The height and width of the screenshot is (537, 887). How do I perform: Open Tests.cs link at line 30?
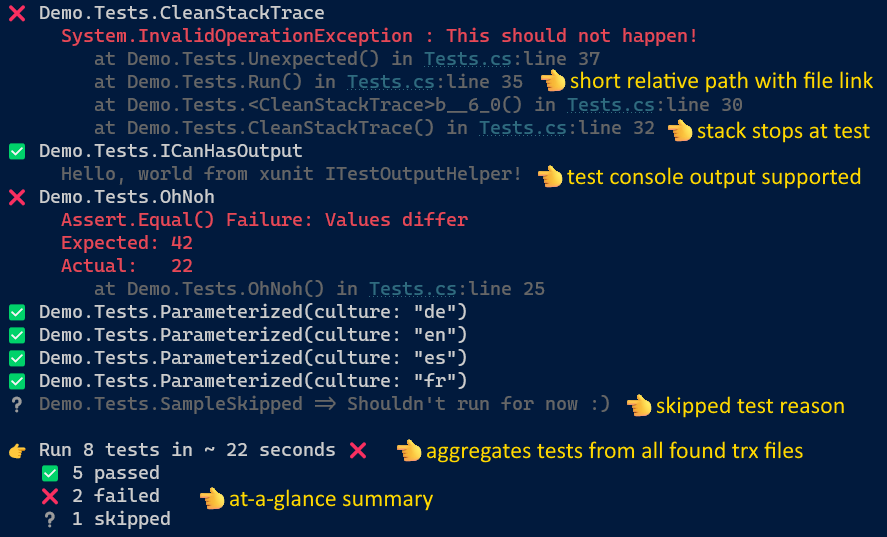point(599,105)
